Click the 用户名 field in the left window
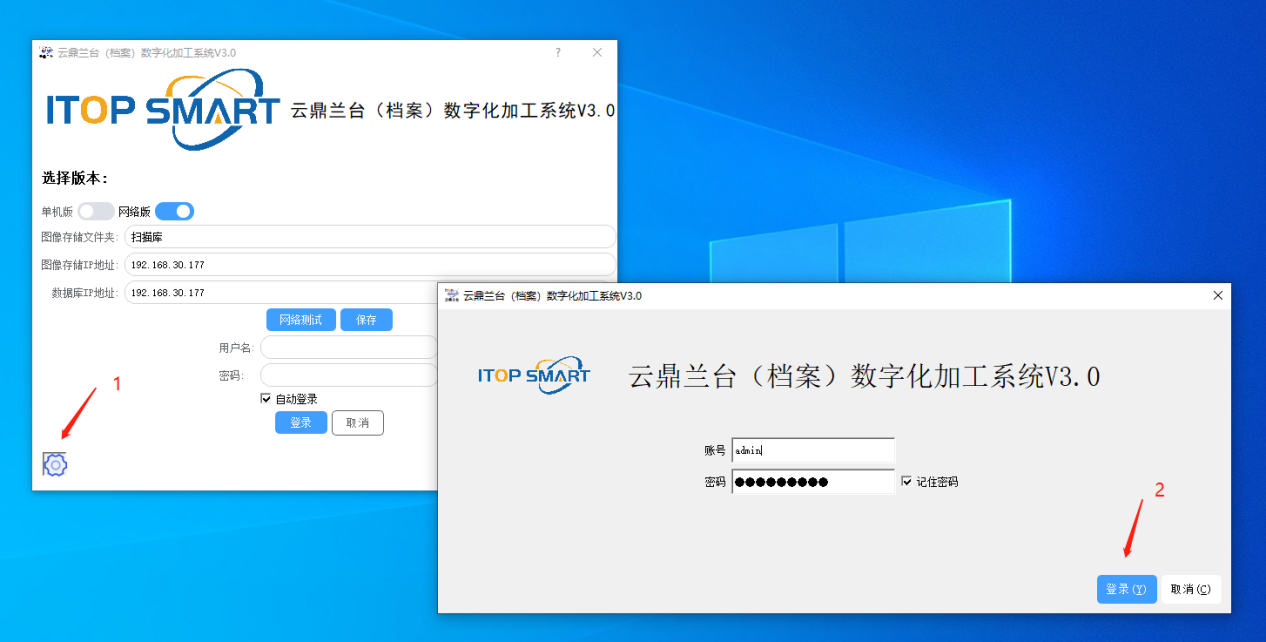The width and height of the screenshot is (1266, 642). click(348, 347)
